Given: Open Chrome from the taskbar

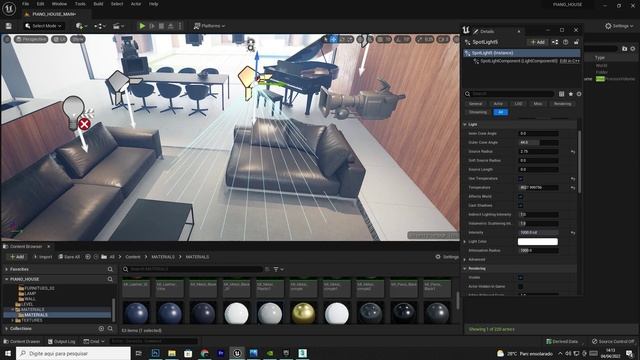Looking at the screenshot, I should point(204,353).
